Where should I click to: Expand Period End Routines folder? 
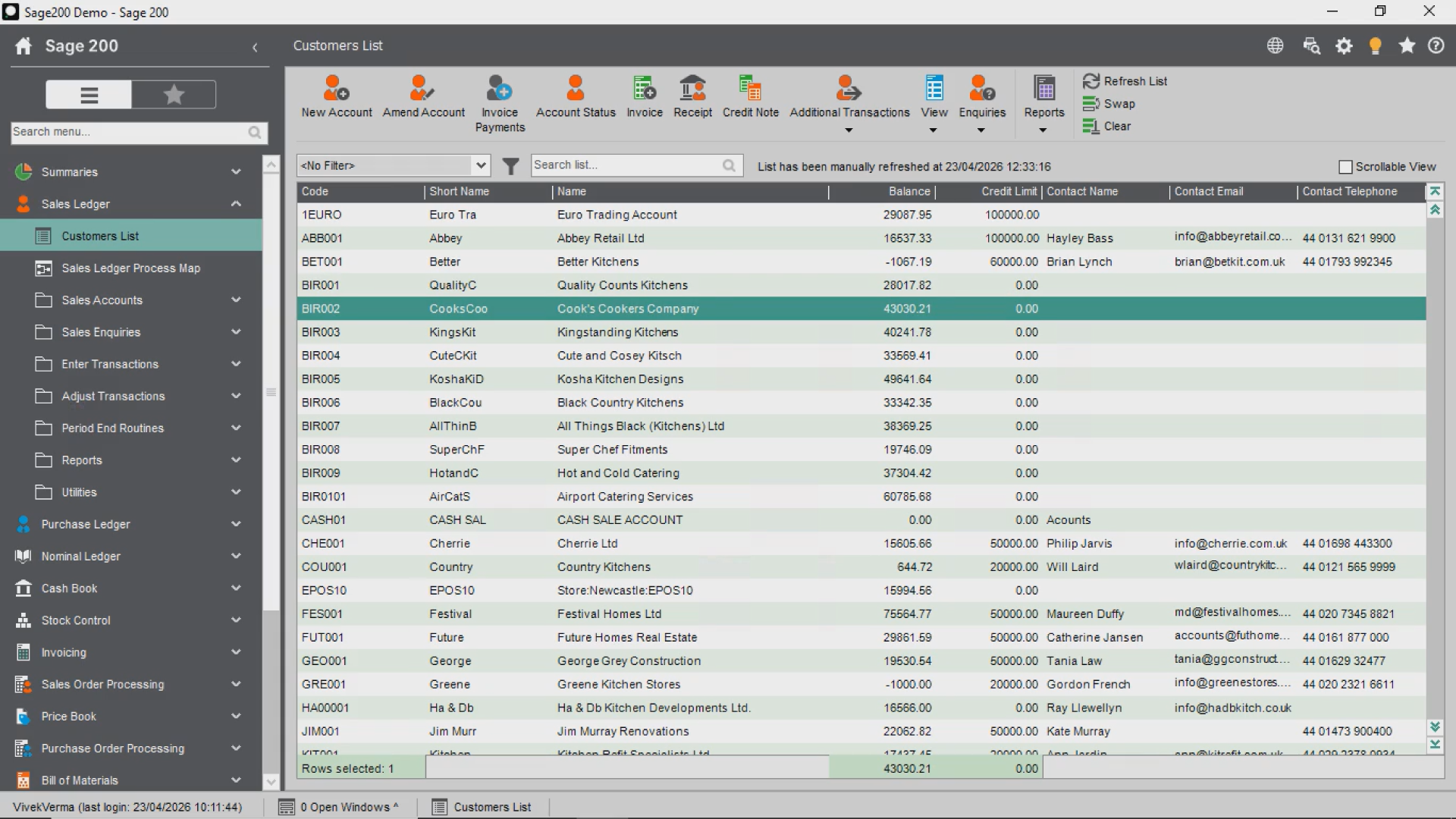coord(131,428)
